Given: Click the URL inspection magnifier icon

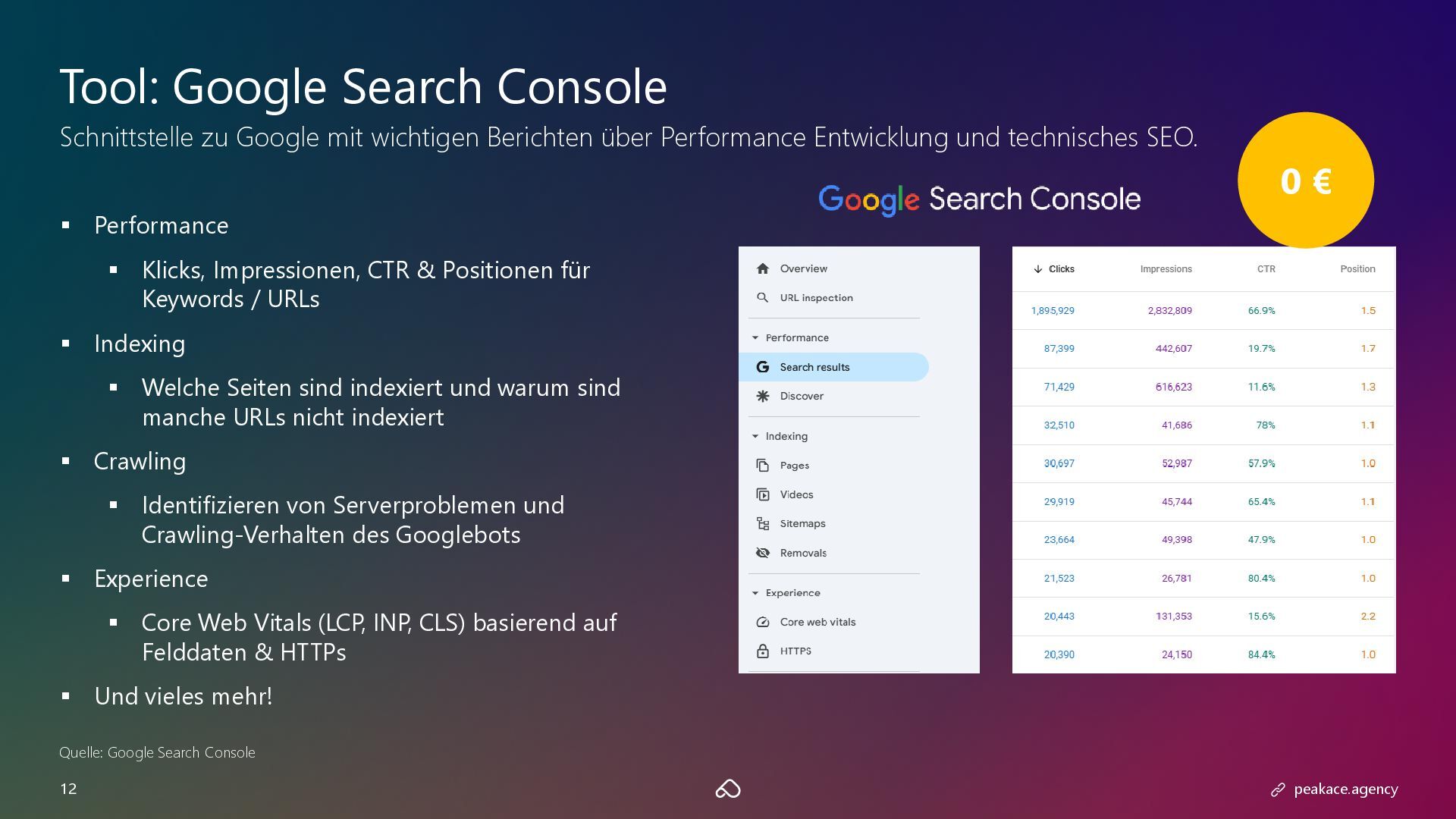Looking at the screenshot, I should pos(763,297).
